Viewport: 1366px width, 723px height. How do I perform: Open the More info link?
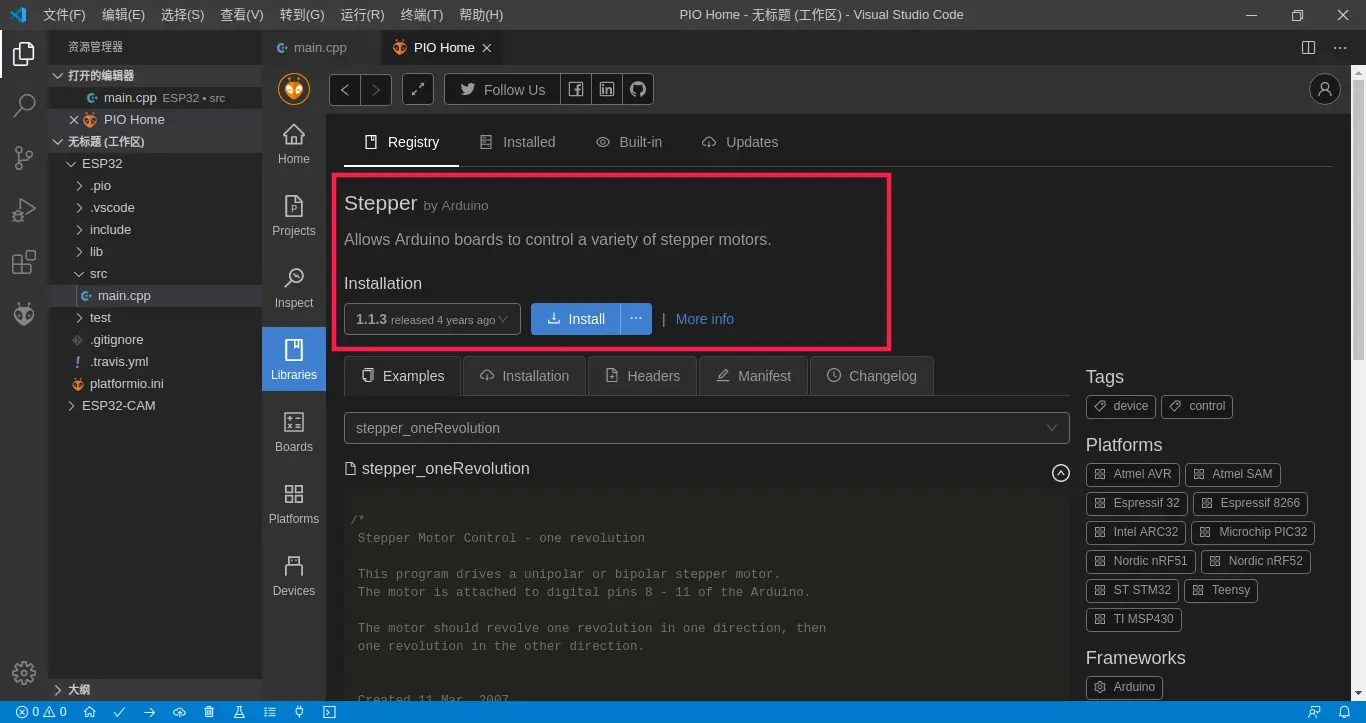click(x=705, y=319)
